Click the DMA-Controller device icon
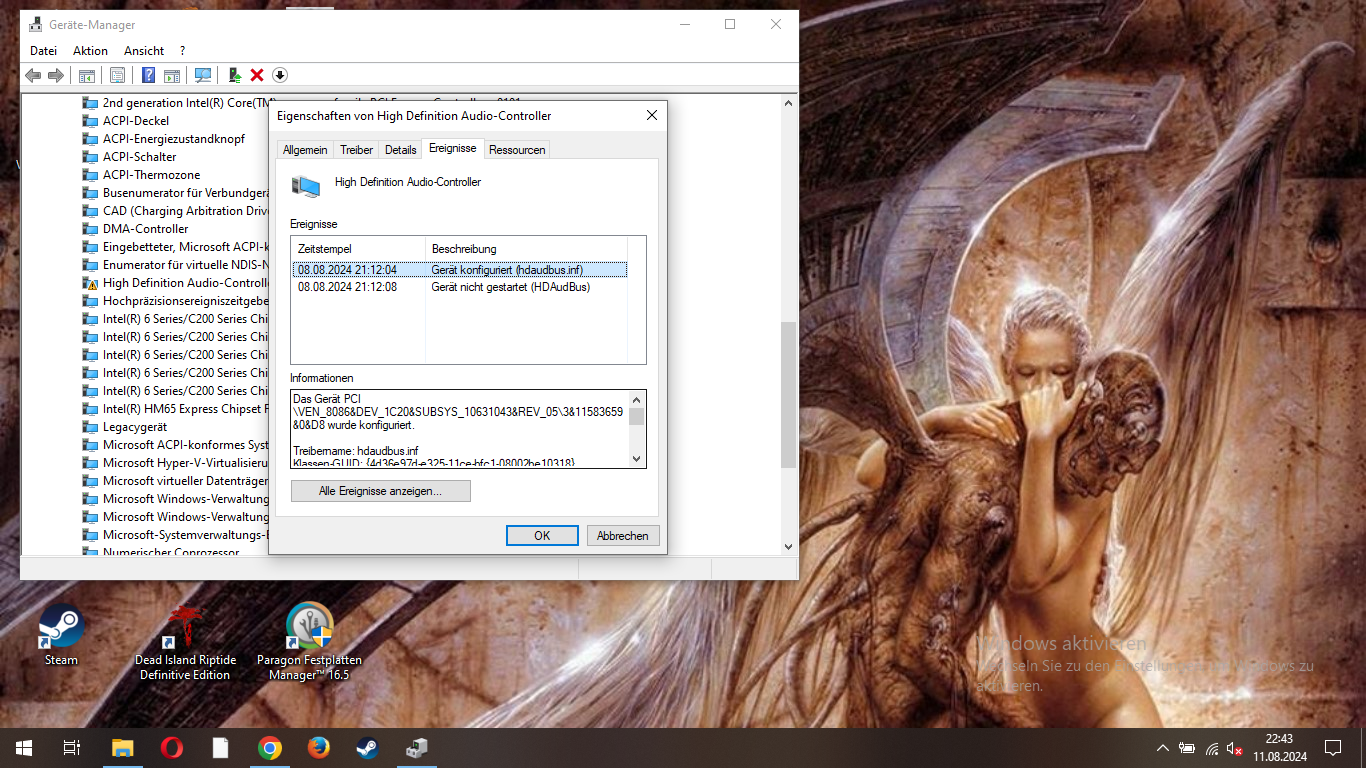This screenshot has width=1366, height=768. (90, 229)
